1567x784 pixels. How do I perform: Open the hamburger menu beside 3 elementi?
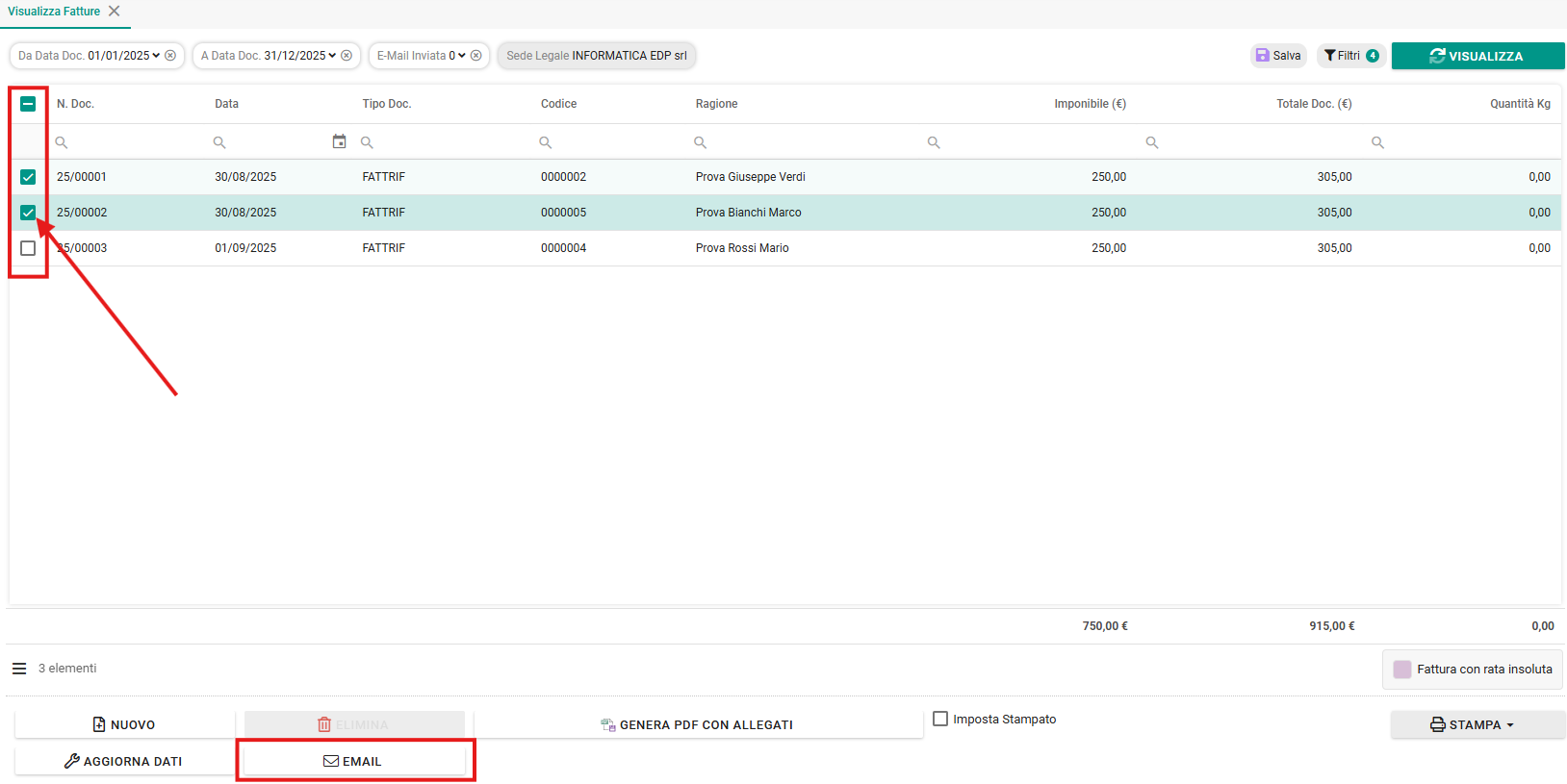click(19, 669)
